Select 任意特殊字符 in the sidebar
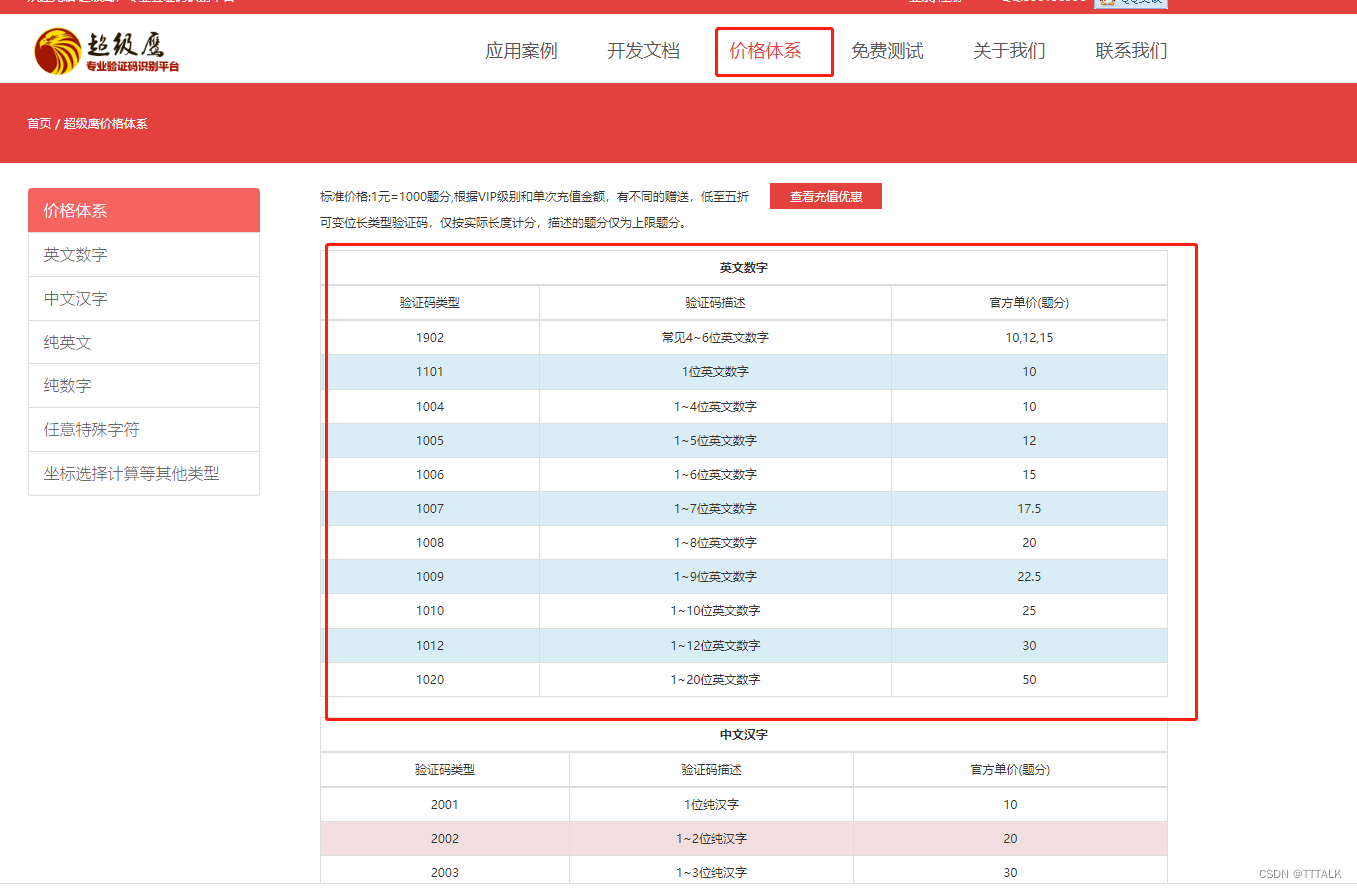1357x888 pixels. (x=144, y=430)
